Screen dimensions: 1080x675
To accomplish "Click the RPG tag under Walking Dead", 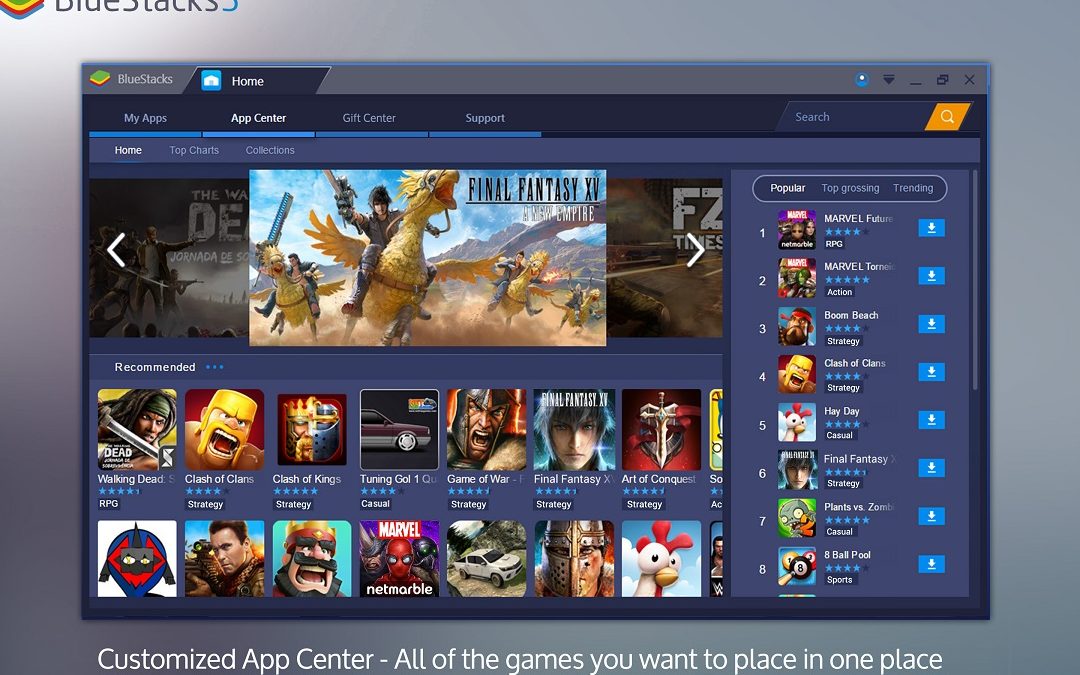I will [x=109, y=503].
